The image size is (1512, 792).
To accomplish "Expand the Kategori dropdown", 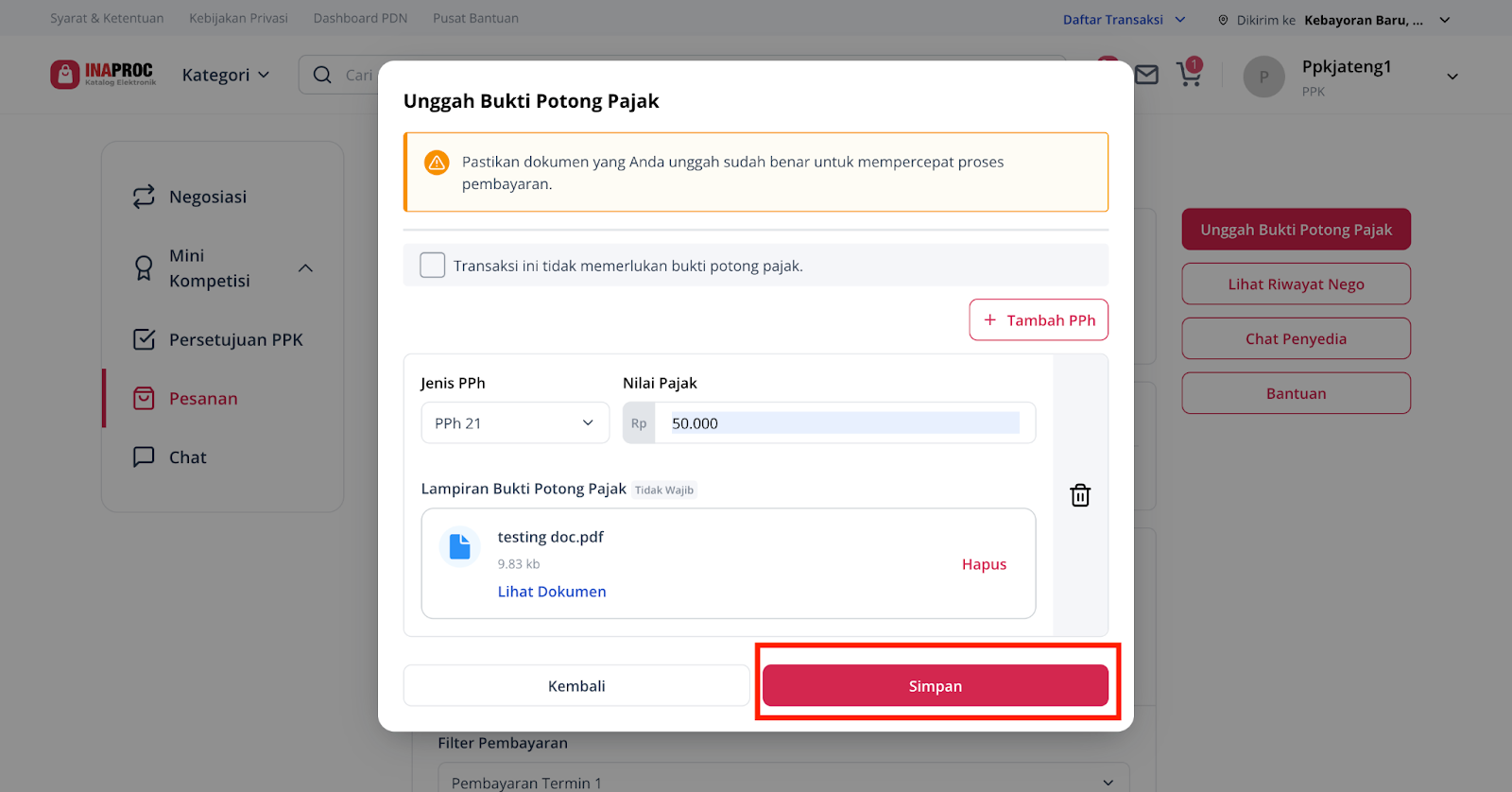I will (226, 75).
